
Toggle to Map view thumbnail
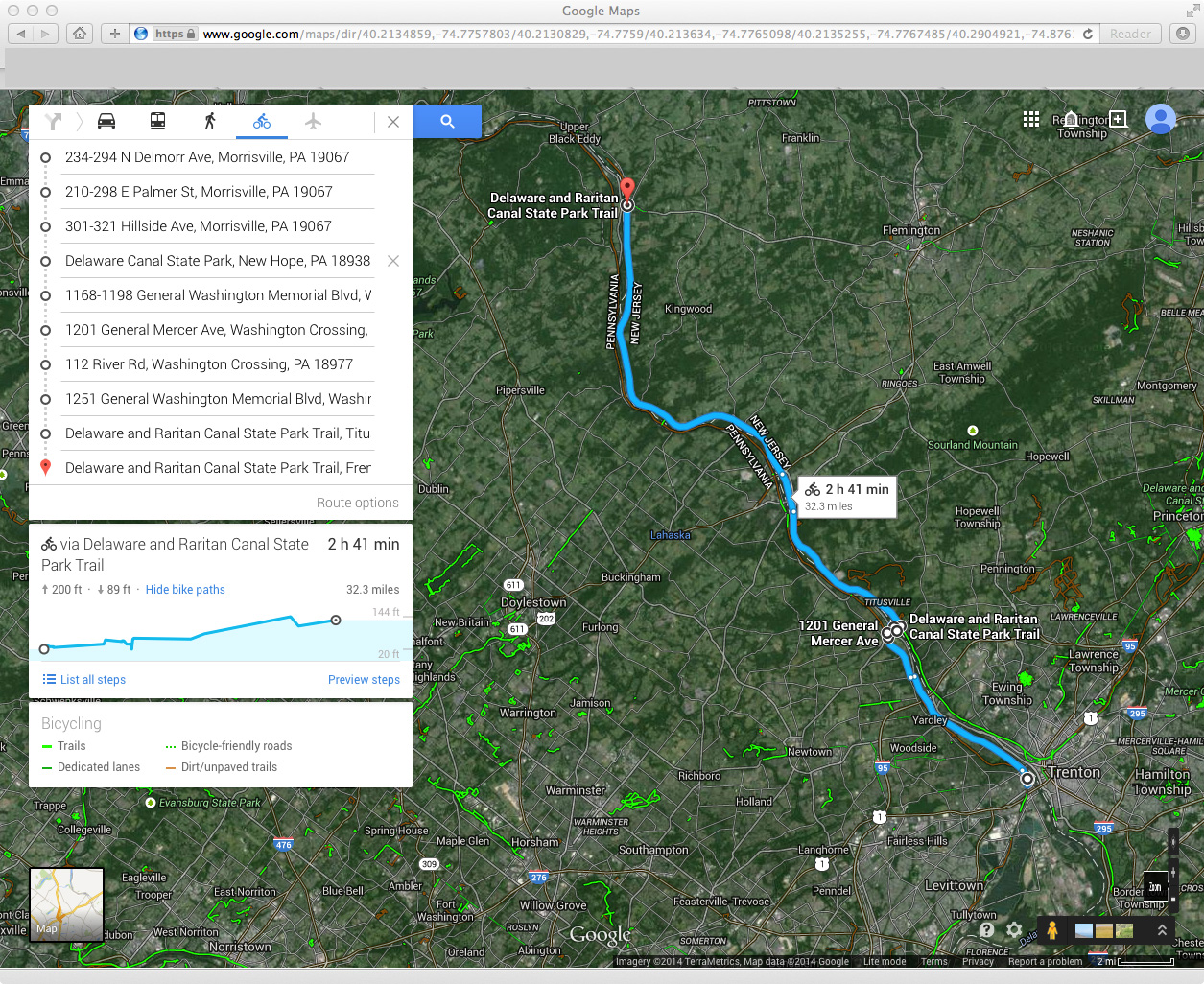[x=66, y=904]
